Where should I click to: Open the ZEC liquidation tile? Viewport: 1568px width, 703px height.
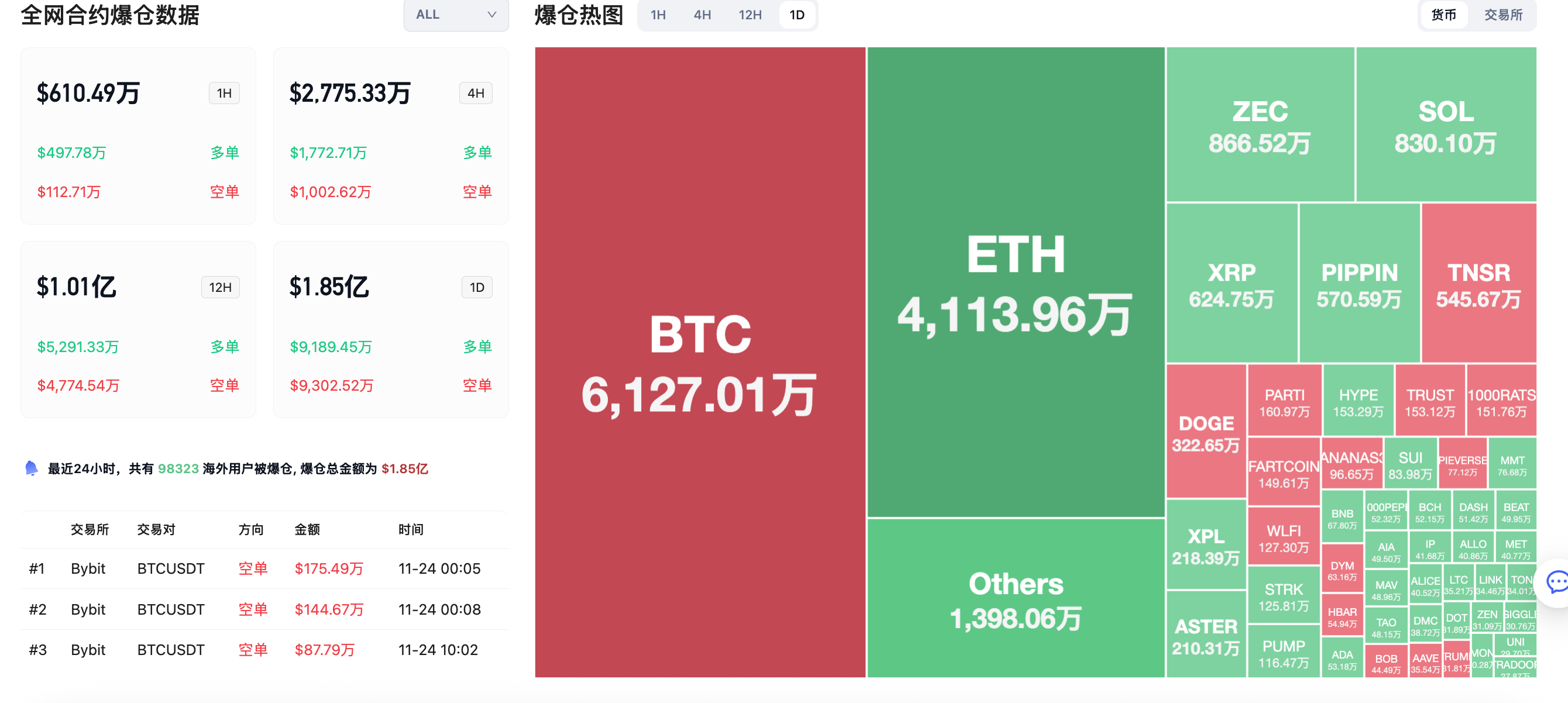click(1260, 125)
